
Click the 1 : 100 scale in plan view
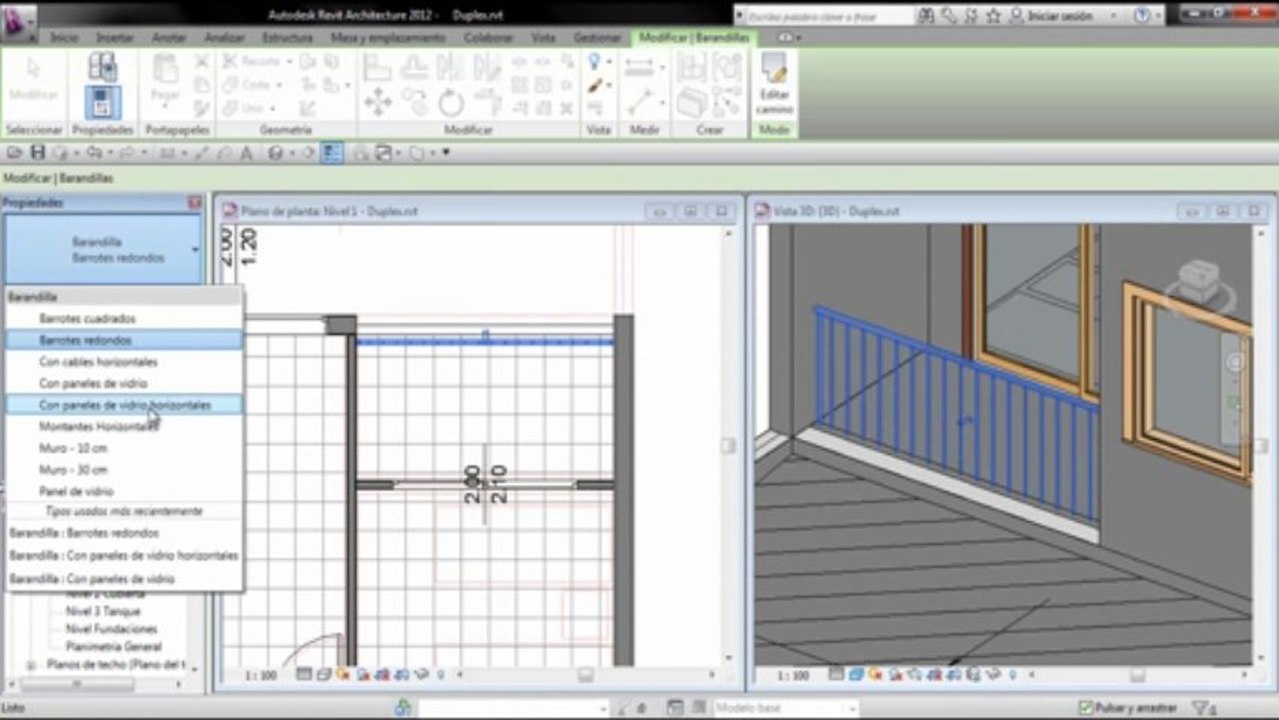tap(261, 676)
